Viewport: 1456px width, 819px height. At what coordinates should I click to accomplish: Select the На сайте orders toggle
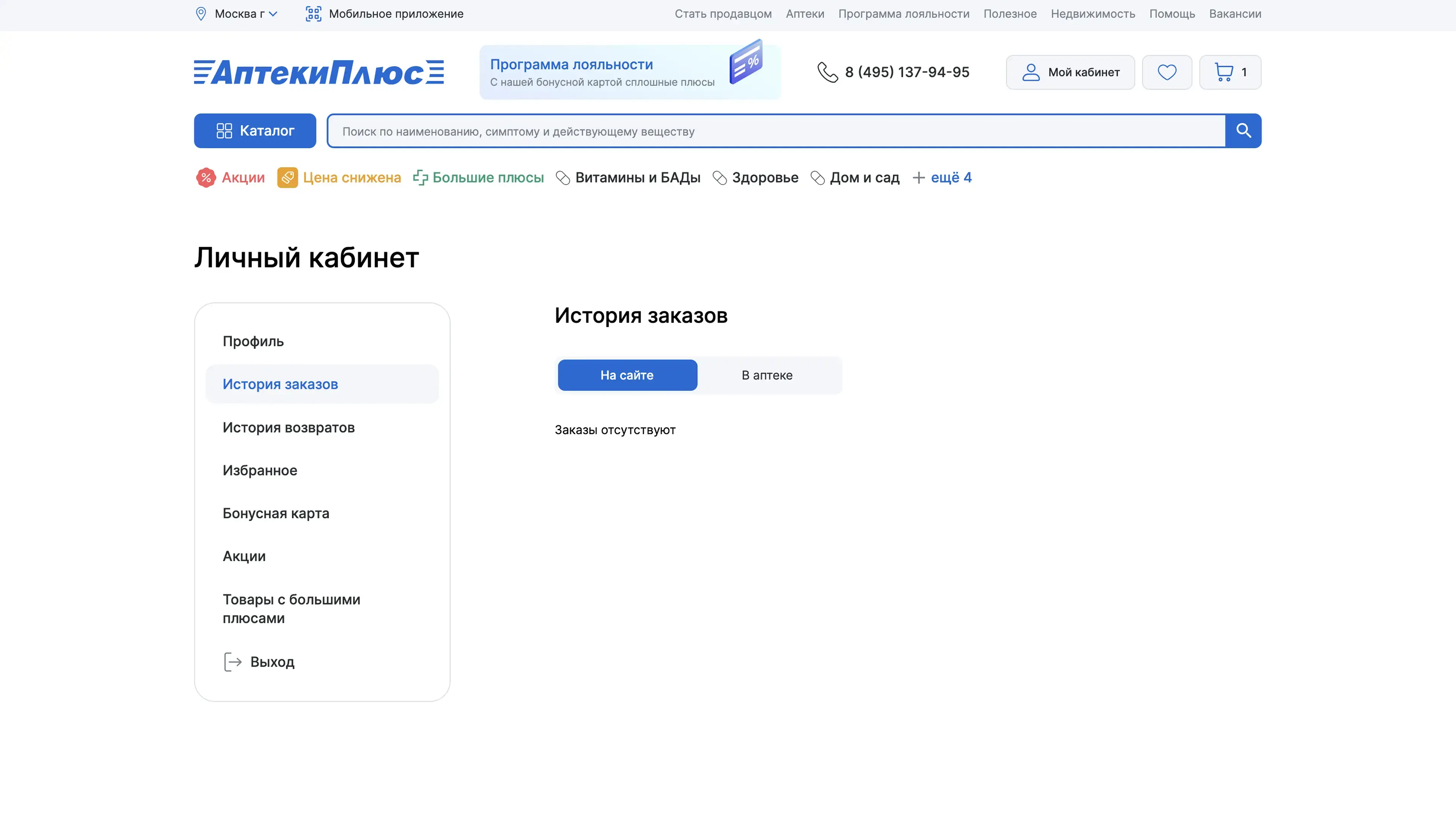(x=627, y=375)
